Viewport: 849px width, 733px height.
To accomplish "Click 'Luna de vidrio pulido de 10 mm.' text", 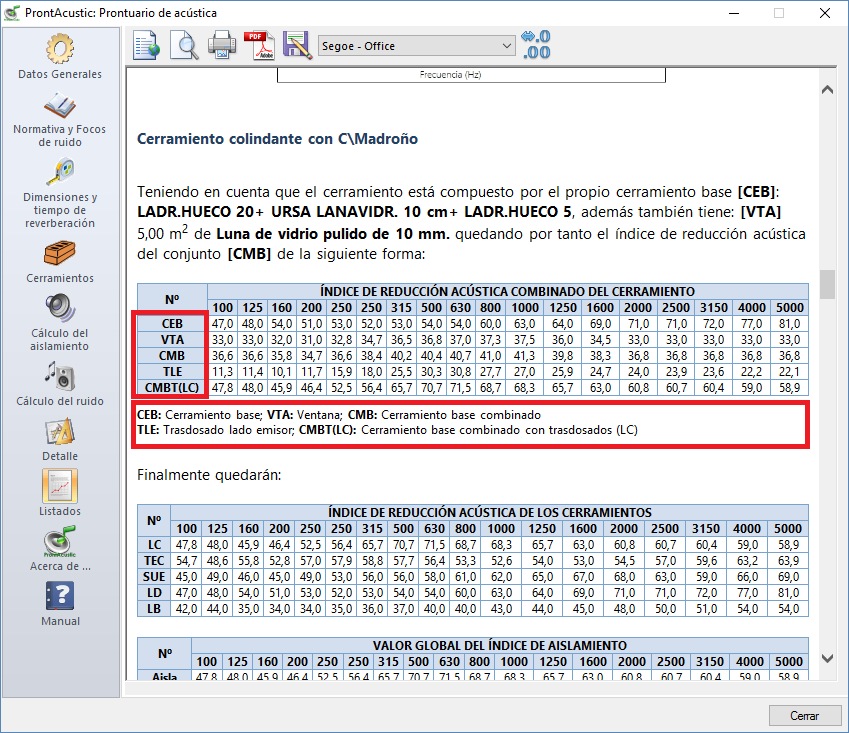I will 333,234.
